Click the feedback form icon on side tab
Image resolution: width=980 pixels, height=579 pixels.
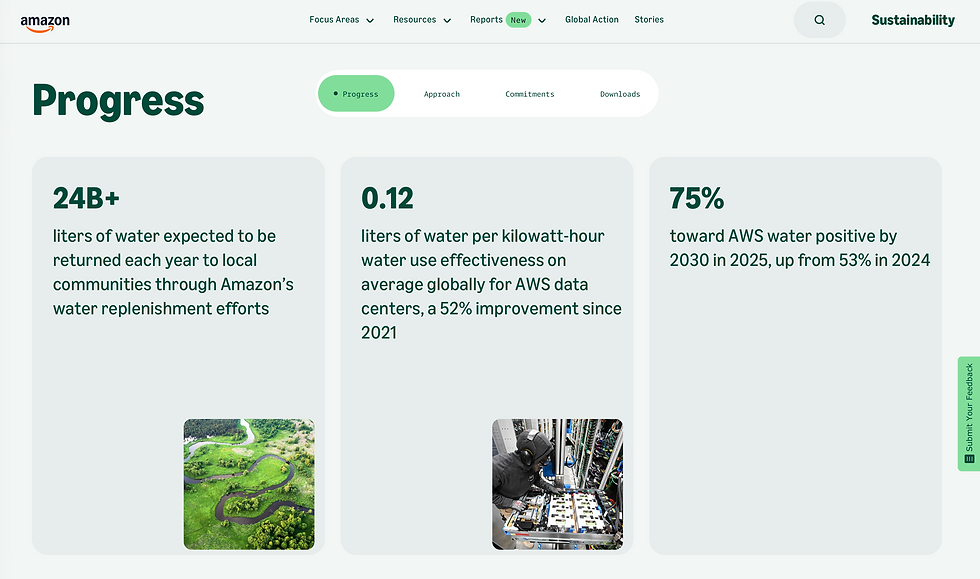(x=969, y=459)
